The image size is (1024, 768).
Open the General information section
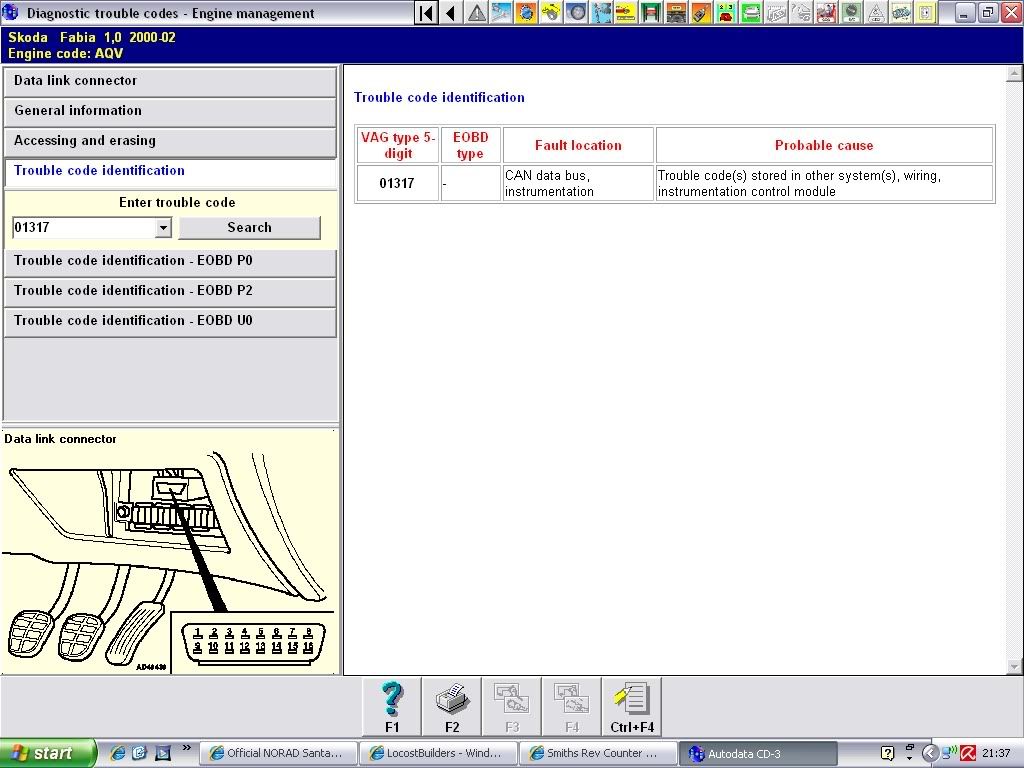point(170,111)
